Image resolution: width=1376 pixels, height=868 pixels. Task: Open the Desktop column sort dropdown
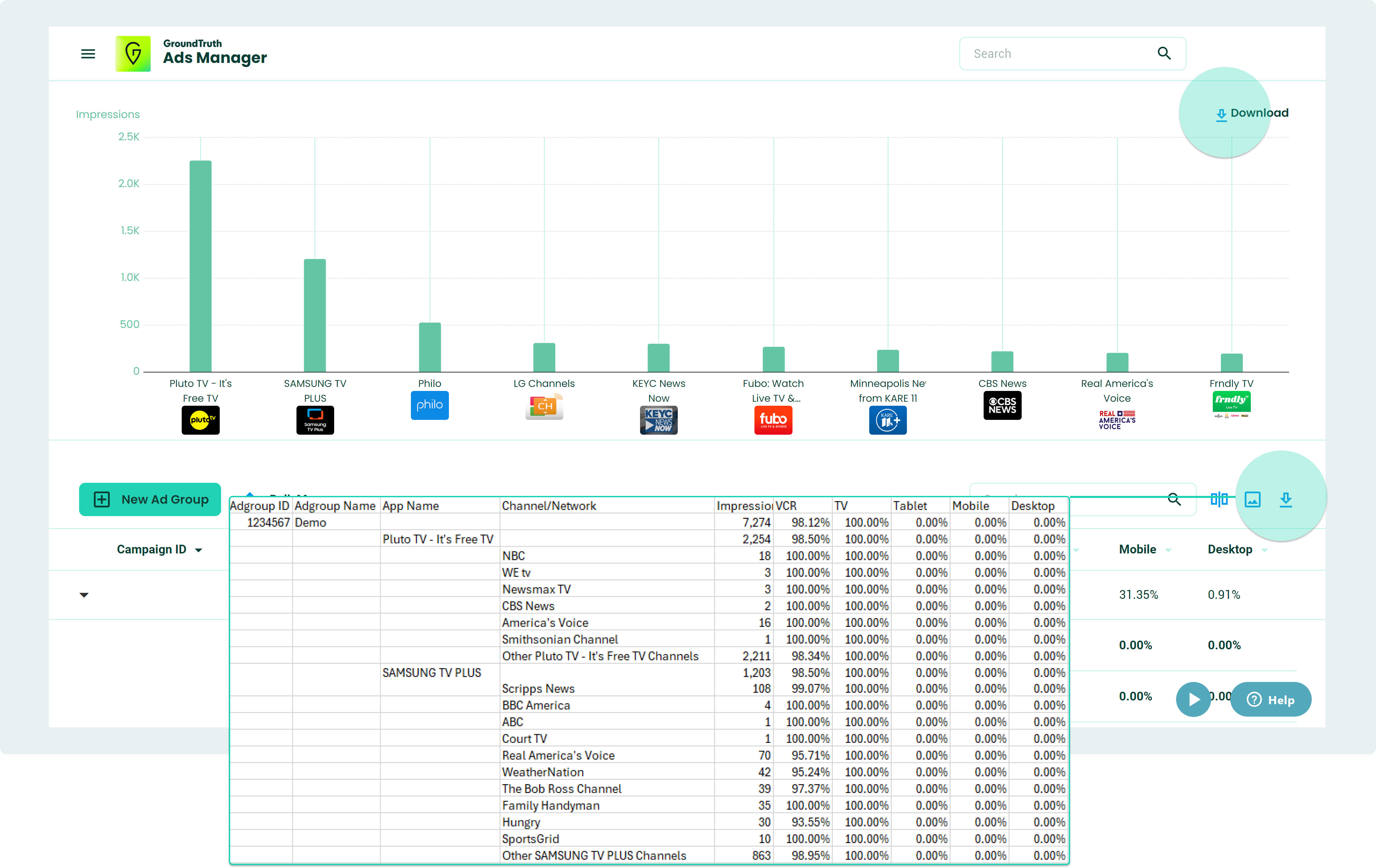coord(1265,550)
